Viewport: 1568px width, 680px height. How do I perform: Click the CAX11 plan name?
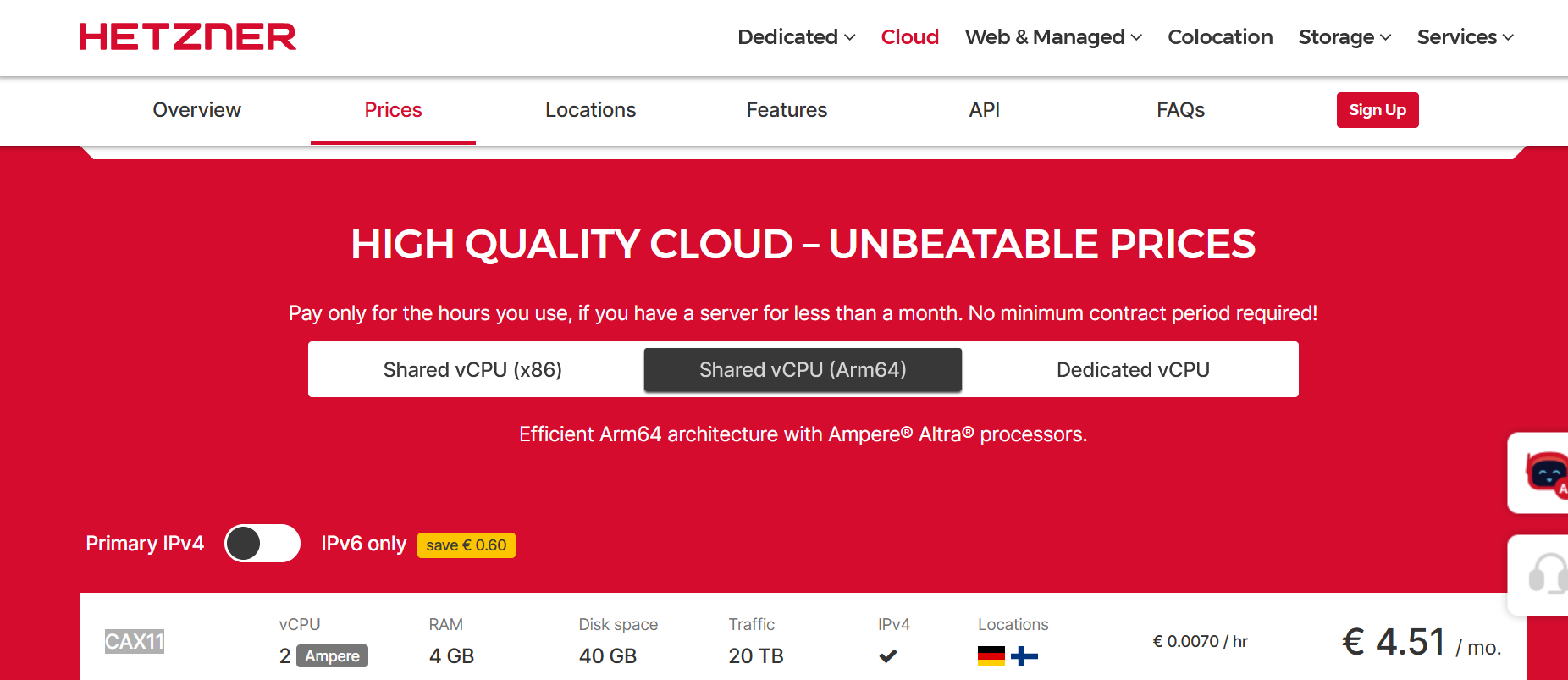(x=135, y=641)
